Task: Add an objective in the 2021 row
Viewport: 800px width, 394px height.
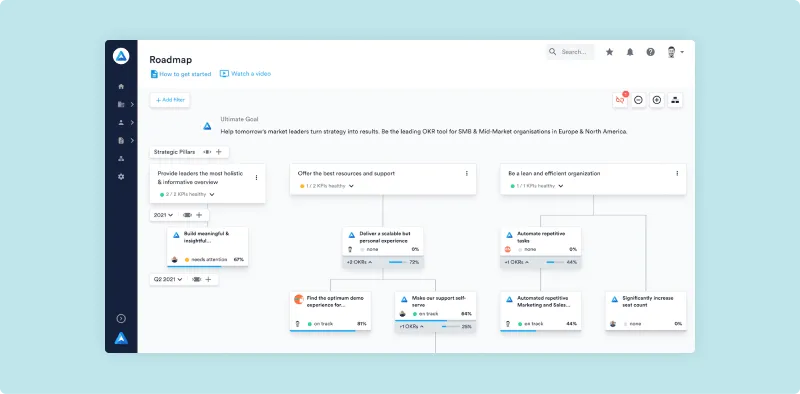Action: coord(199,215)
